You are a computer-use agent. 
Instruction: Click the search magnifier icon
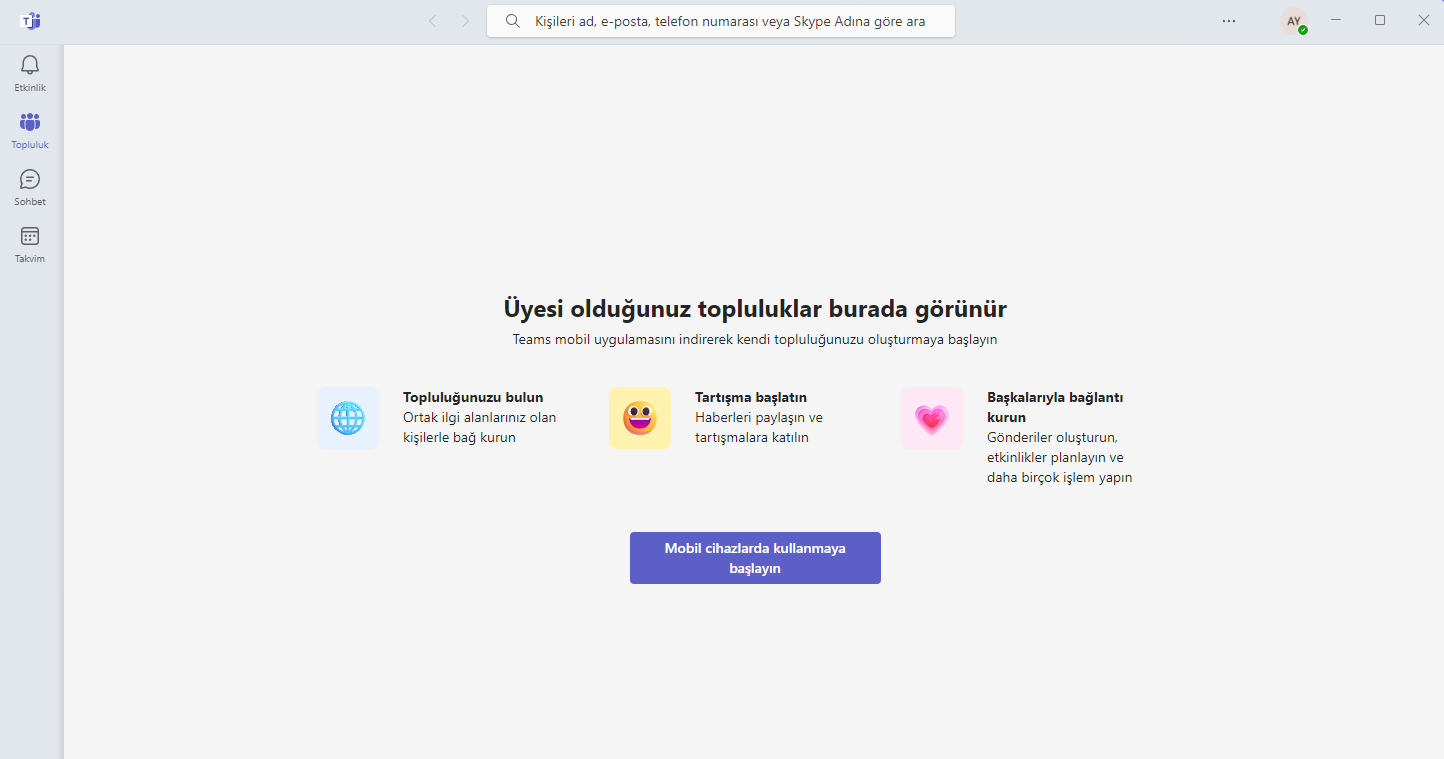pos(512,20)
